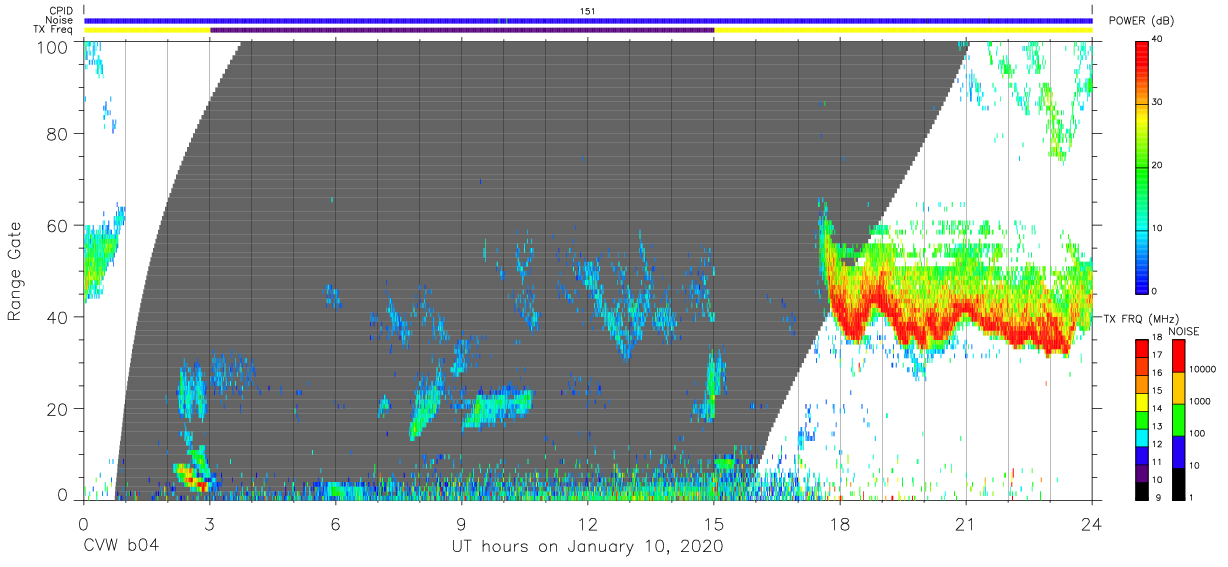Click the 6 tick on the UT hours axis
1228x567 pixels.
coord(335,523)
